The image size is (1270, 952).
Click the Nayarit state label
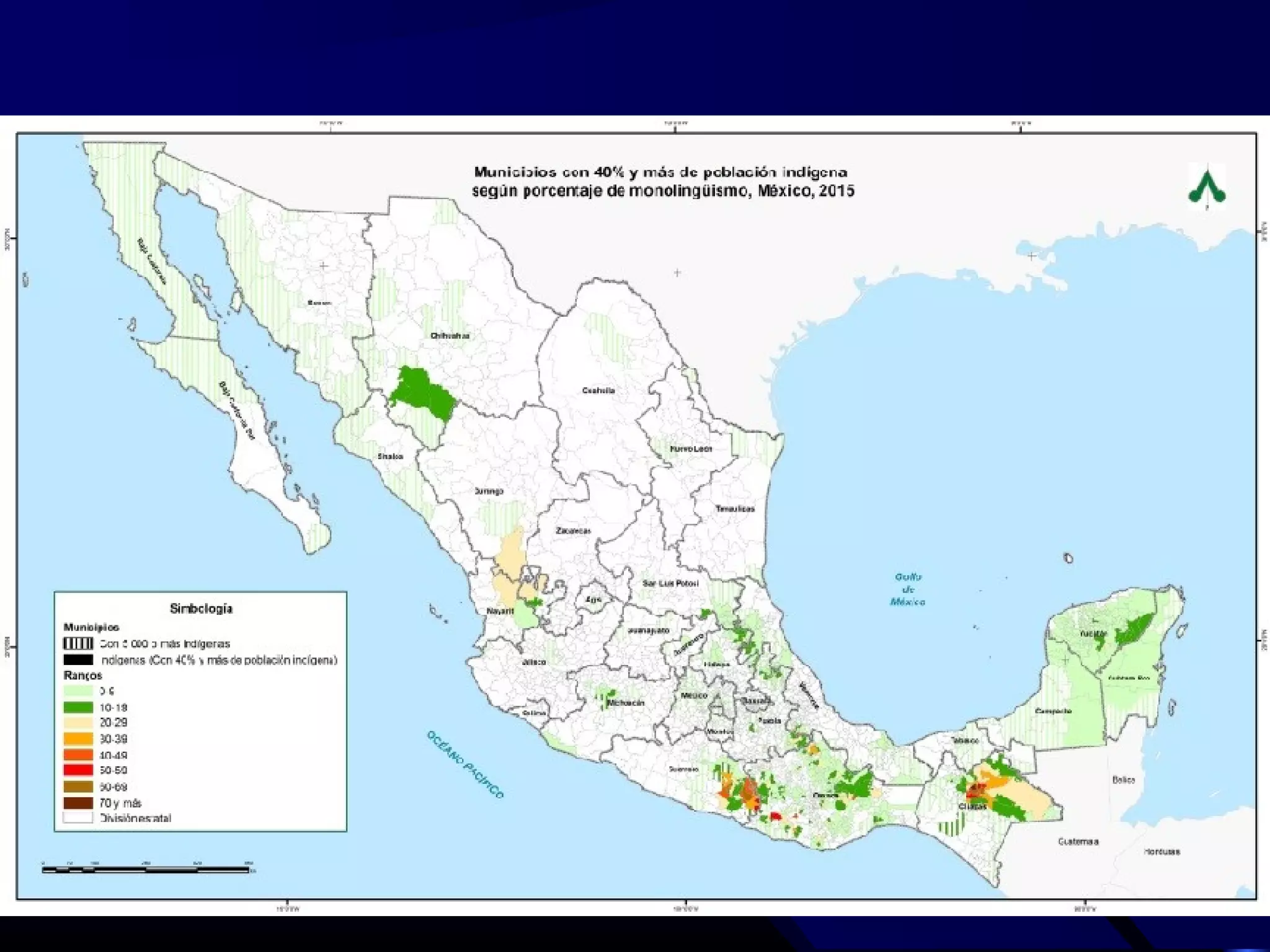[x=500, y=610]
